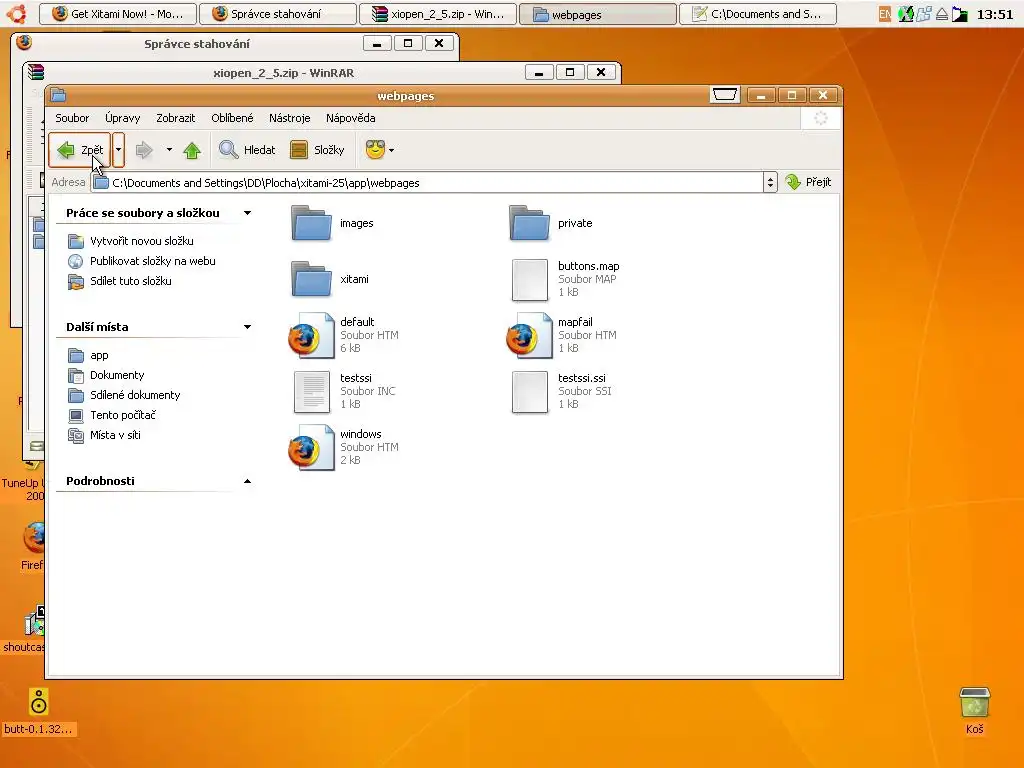1024x768 pixels.
Task: Click the Správce stahování window title bar
Action: [197, 44]
